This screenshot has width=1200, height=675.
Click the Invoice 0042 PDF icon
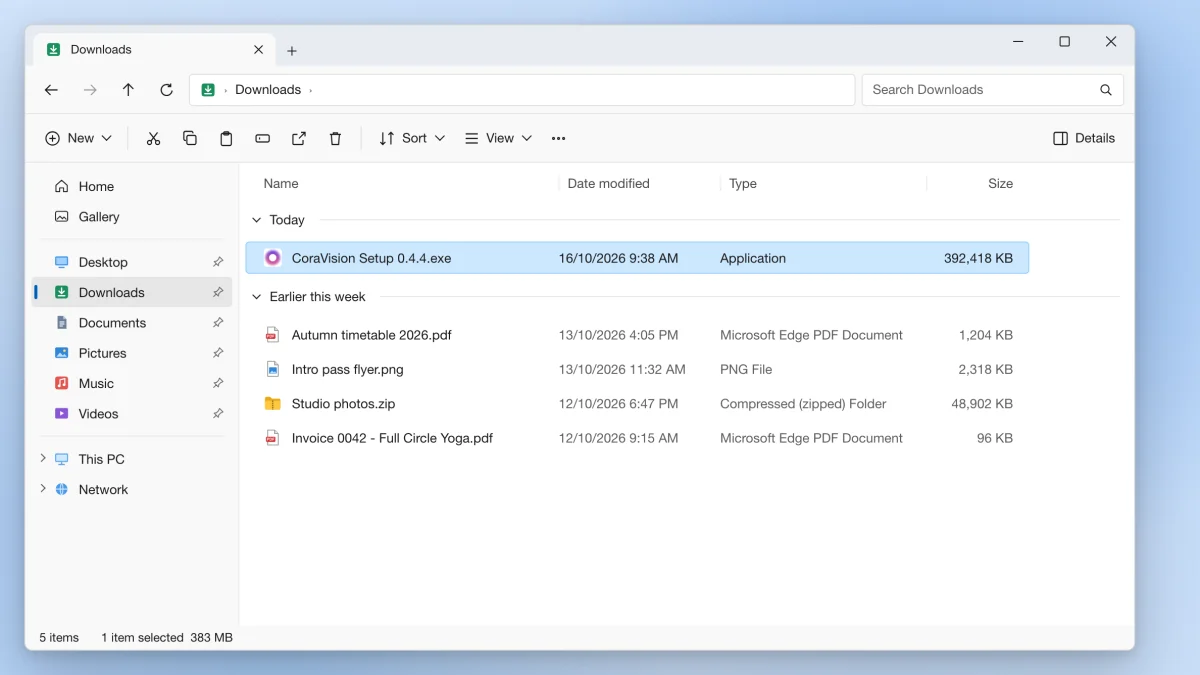coord(272,438)
